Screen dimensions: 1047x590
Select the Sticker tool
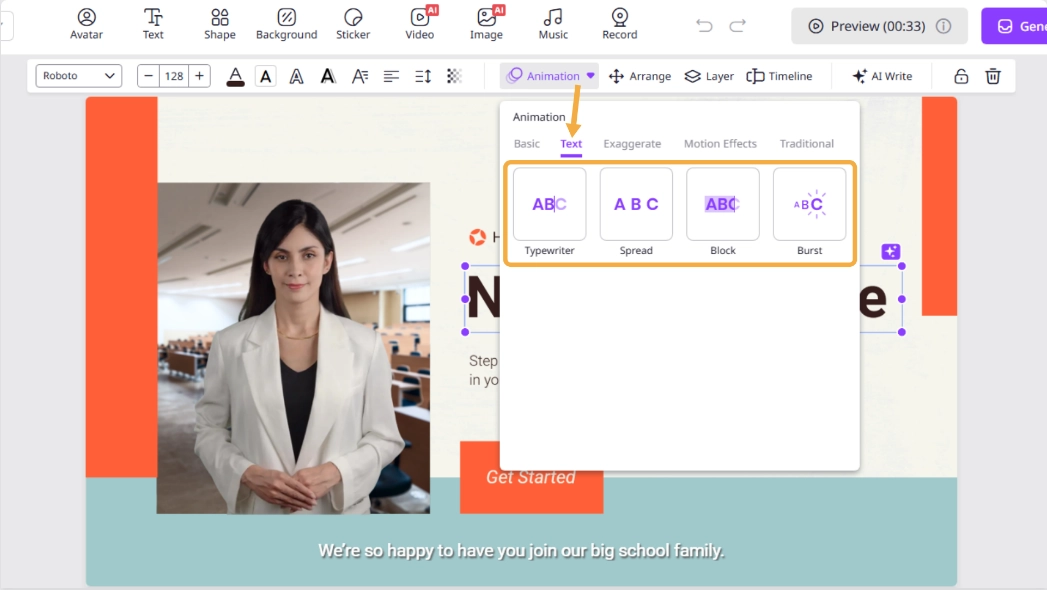tap(353, 24)
